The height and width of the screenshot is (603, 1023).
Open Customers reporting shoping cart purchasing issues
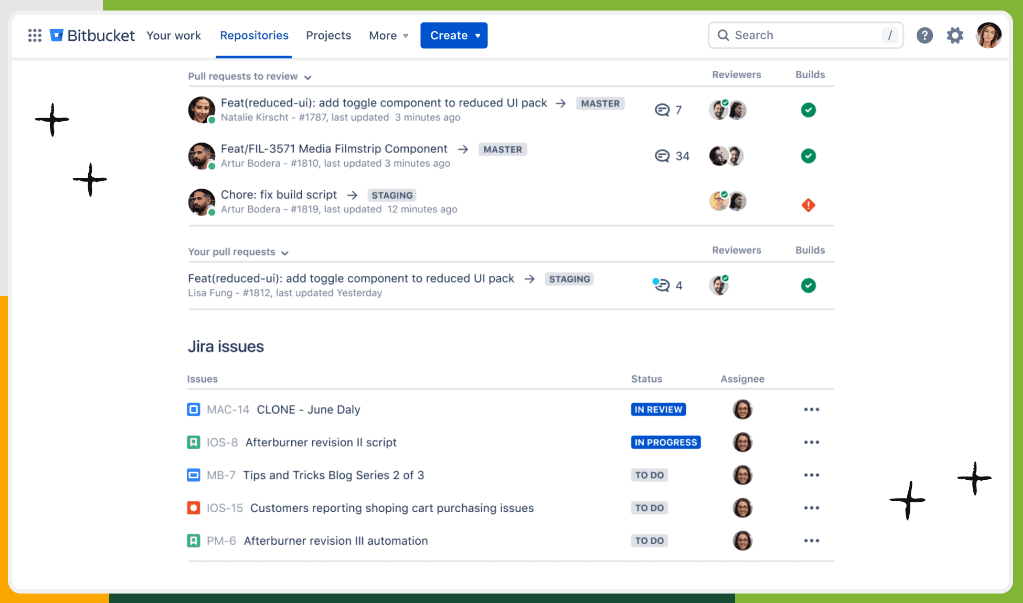pyautogui.click(x=391, y=508)
